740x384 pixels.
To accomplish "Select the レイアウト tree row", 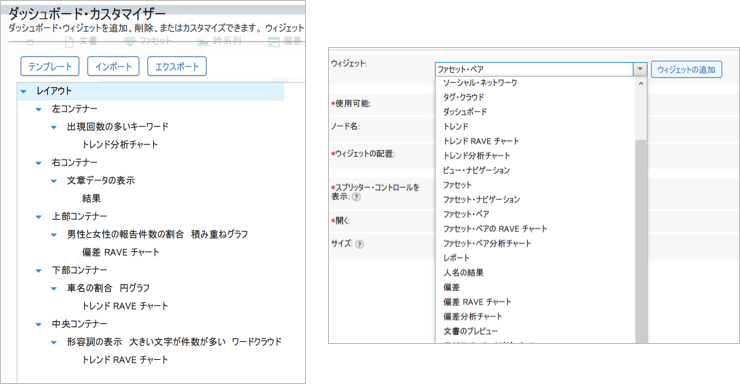I will pyautogui.click(x=151, y=91).
